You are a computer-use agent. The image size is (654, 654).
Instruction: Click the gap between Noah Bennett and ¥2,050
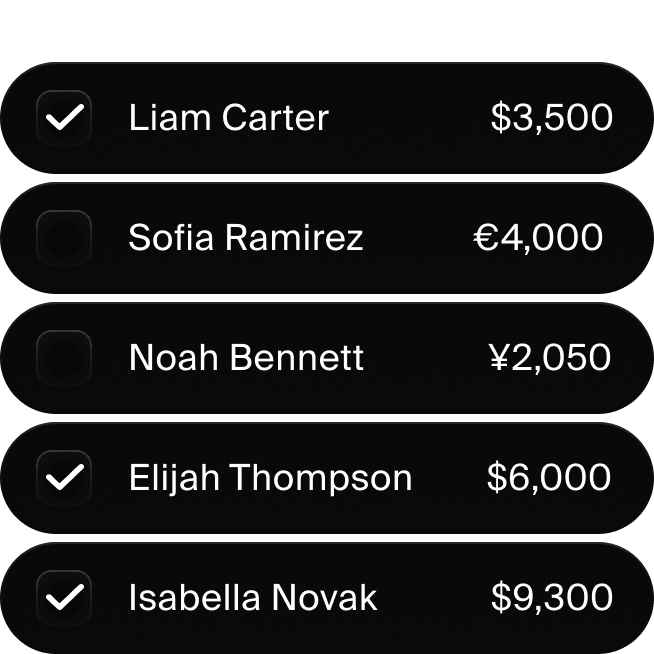pos(425,358)
